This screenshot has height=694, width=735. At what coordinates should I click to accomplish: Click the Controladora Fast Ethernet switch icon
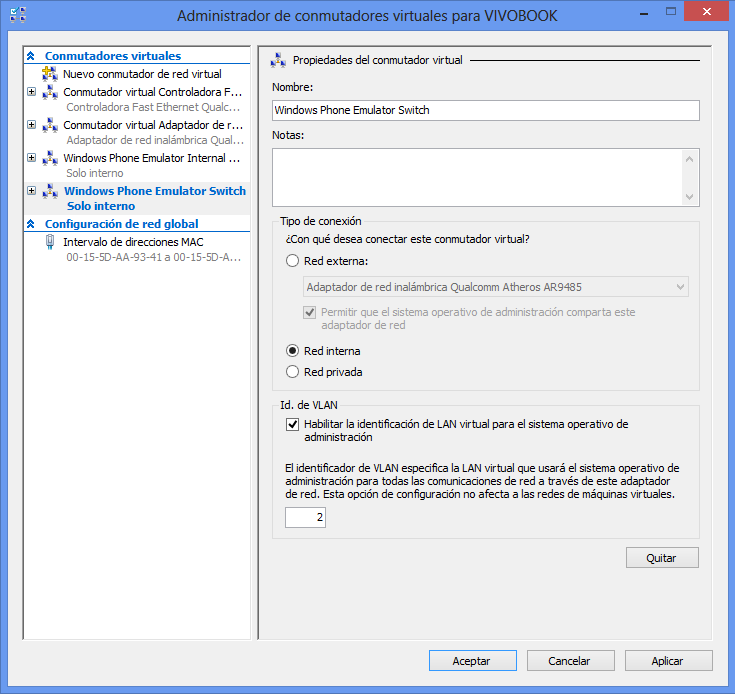tap(50, 92)
